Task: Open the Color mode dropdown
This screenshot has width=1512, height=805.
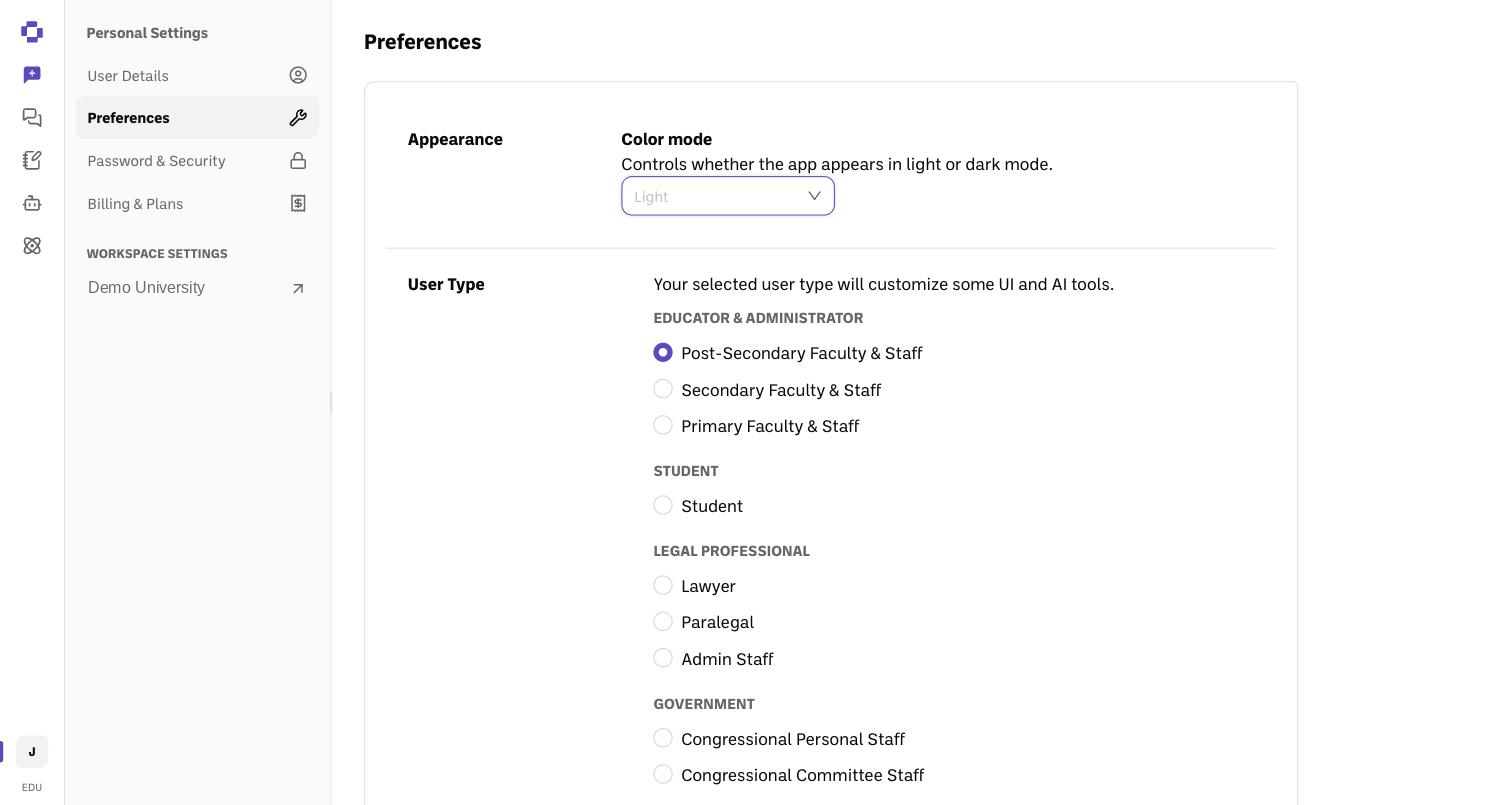Action: (728, 196)
